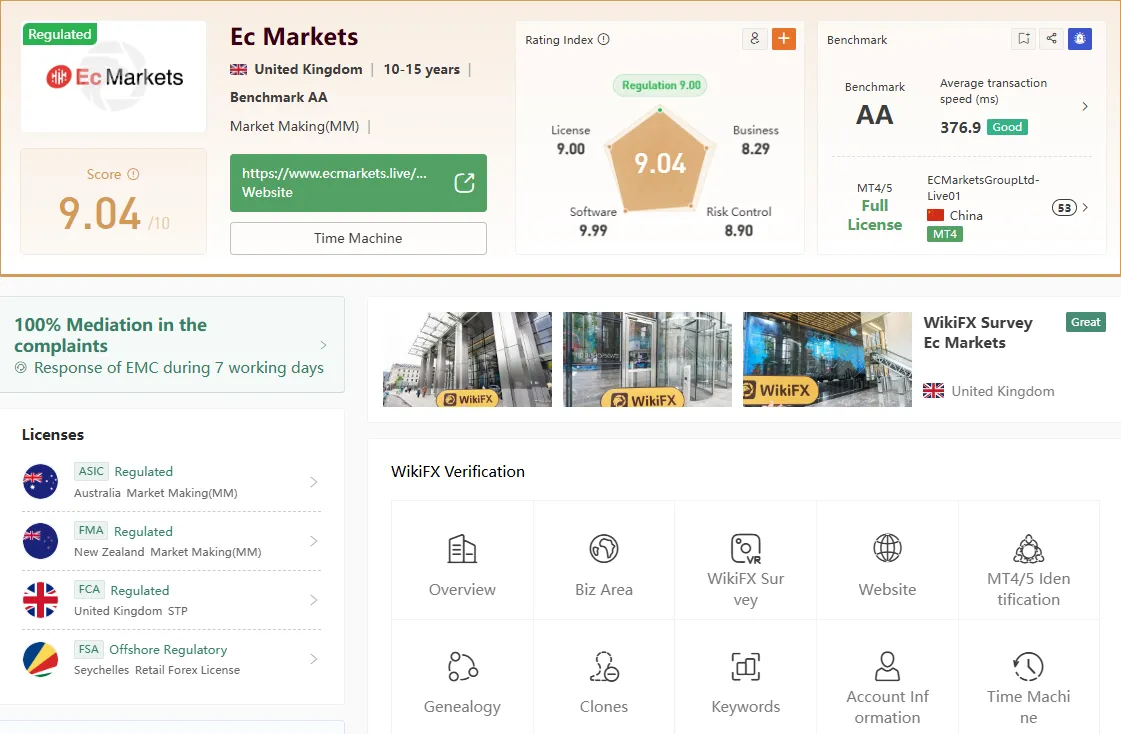Open the Overview verification icon
Screen dimensions: 1121x734
tap(462, 549)
